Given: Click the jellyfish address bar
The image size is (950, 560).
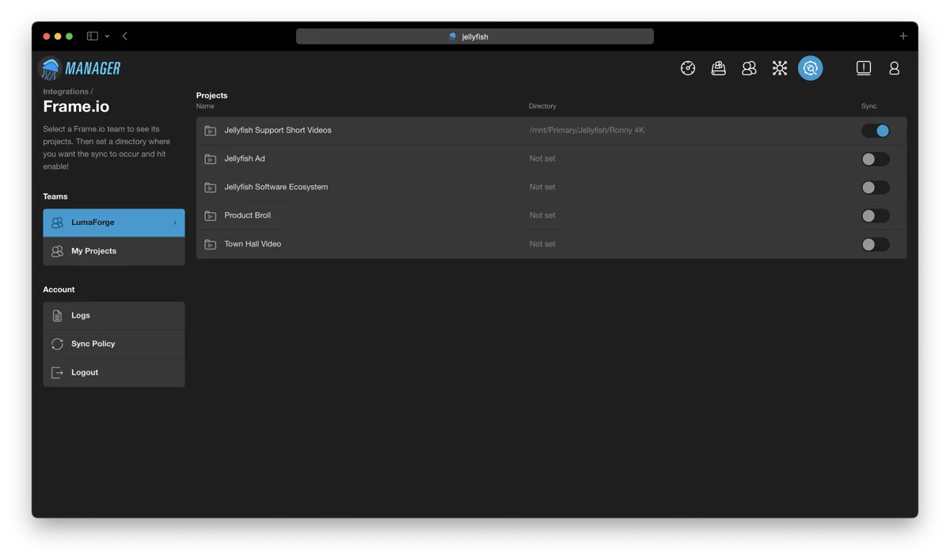Looking at the screenshot, I should pyautogui.click(x=474, y=36).
